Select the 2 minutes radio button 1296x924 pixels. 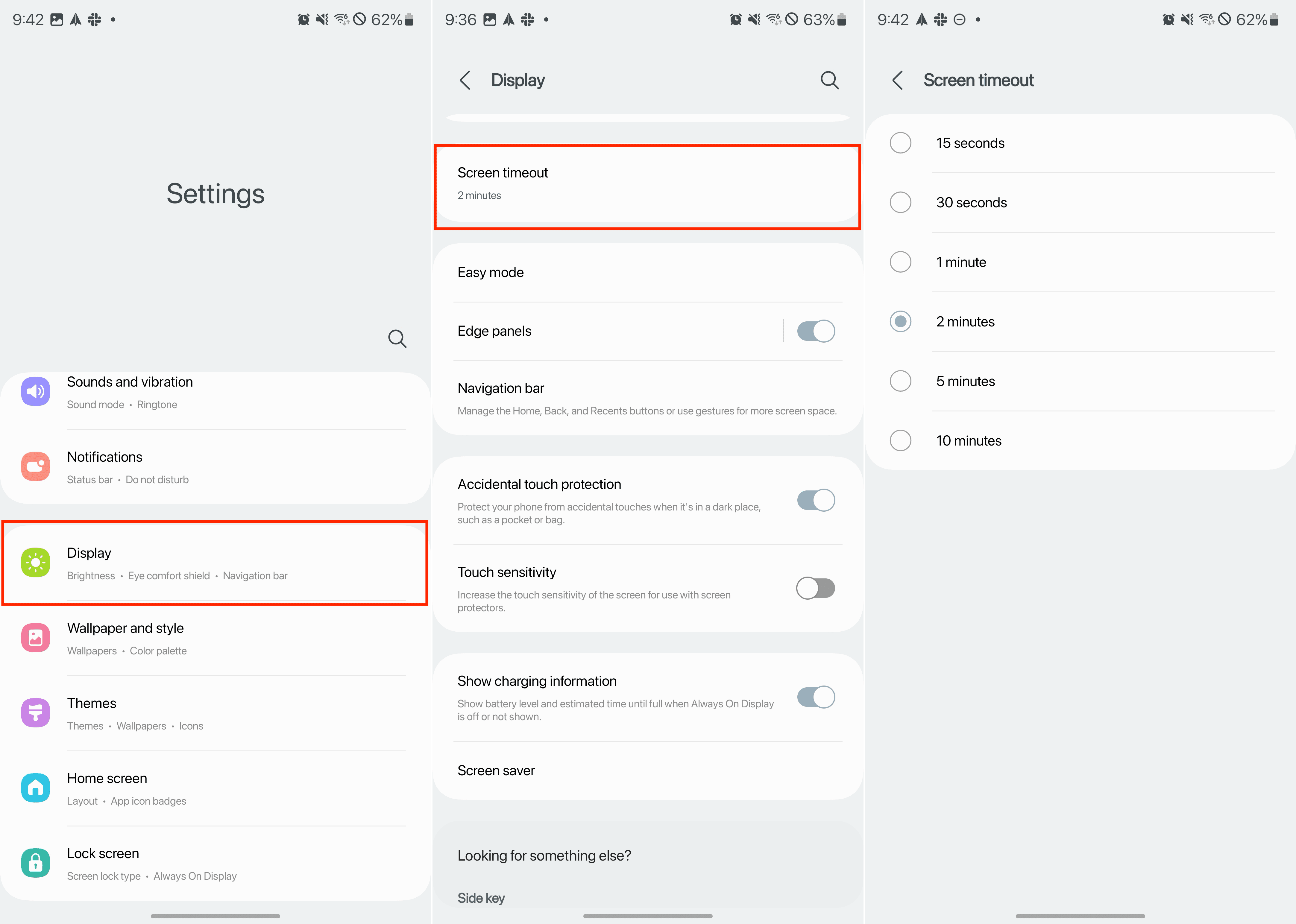coord(900,321)
